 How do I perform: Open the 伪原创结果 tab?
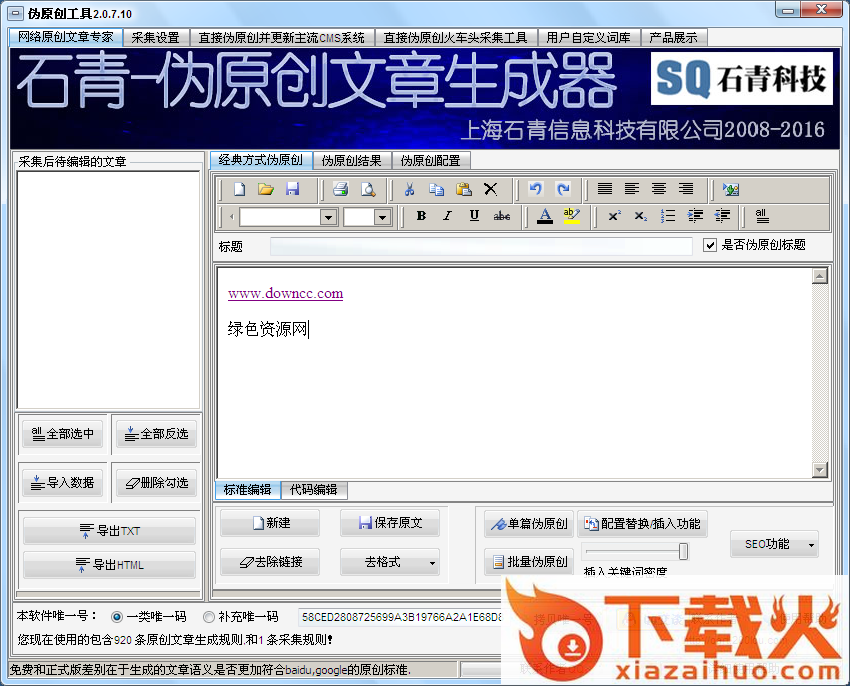[x=349, y=160]
